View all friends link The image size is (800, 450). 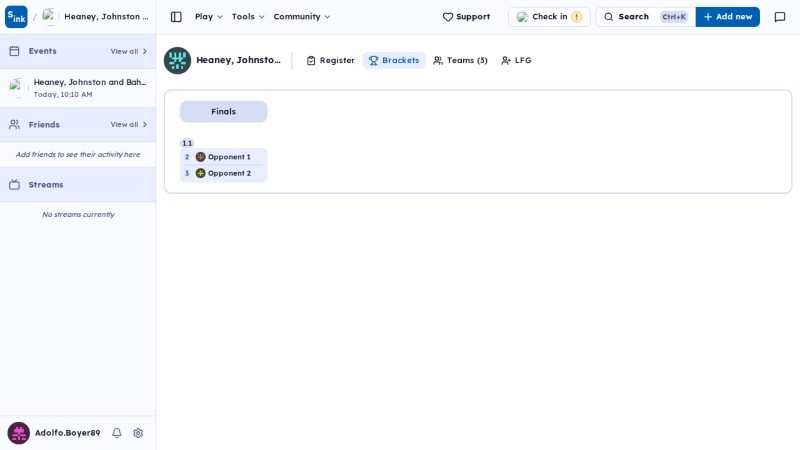(x=129, y=124)
